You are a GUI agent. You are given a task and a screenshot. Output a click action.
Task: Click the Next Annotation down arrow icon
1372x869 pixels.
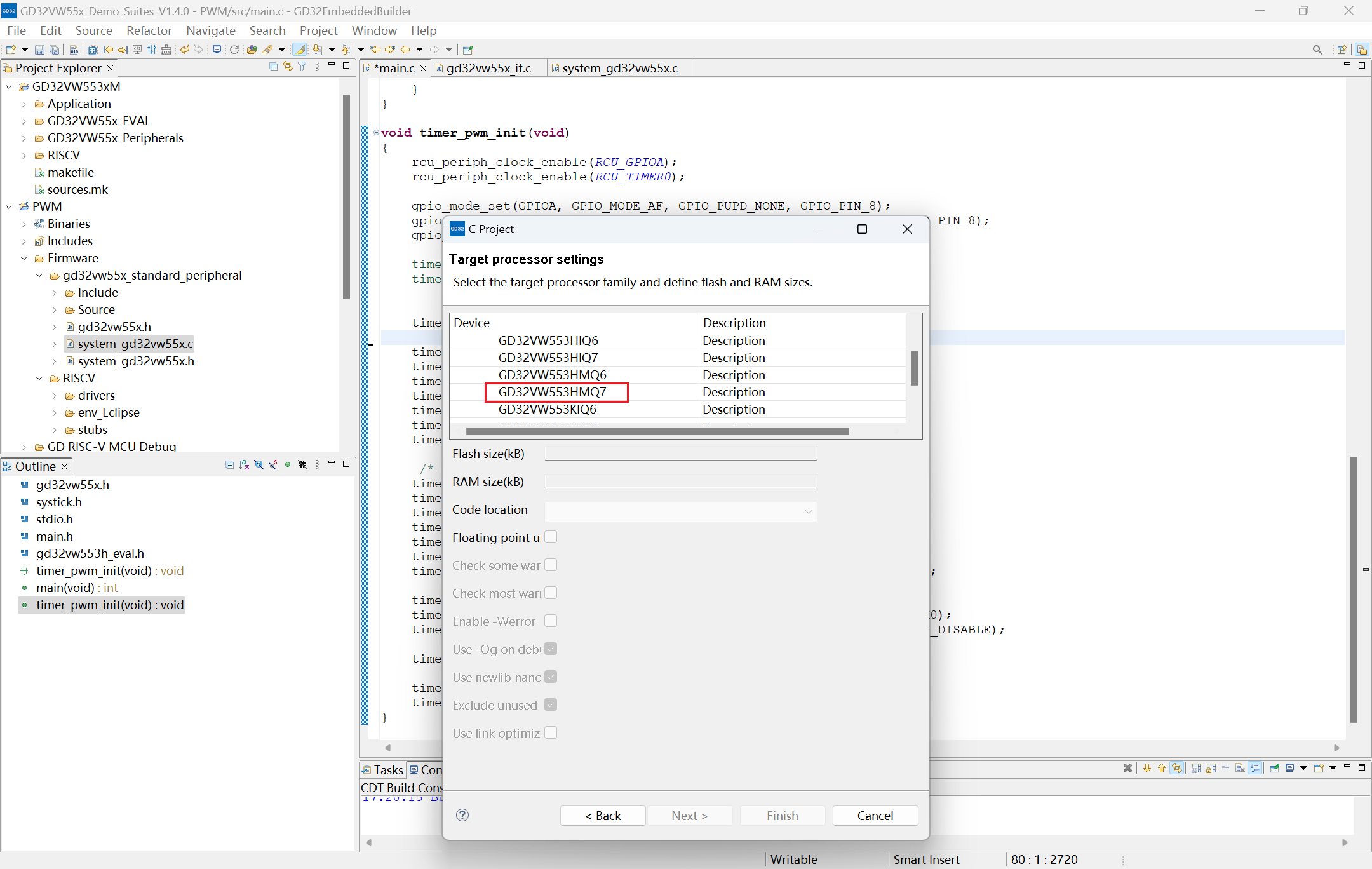tap(317, 50)
